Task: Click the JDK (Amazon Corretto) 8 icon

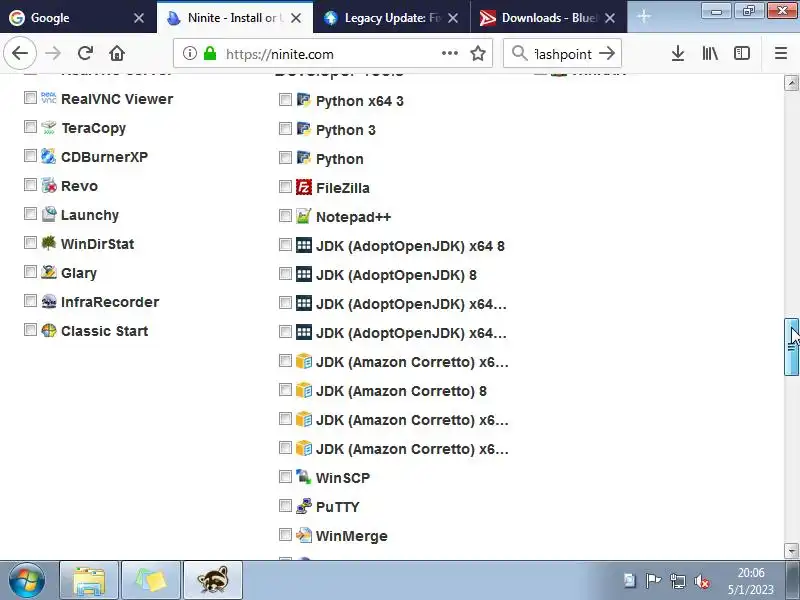Action: coord(304,390)
